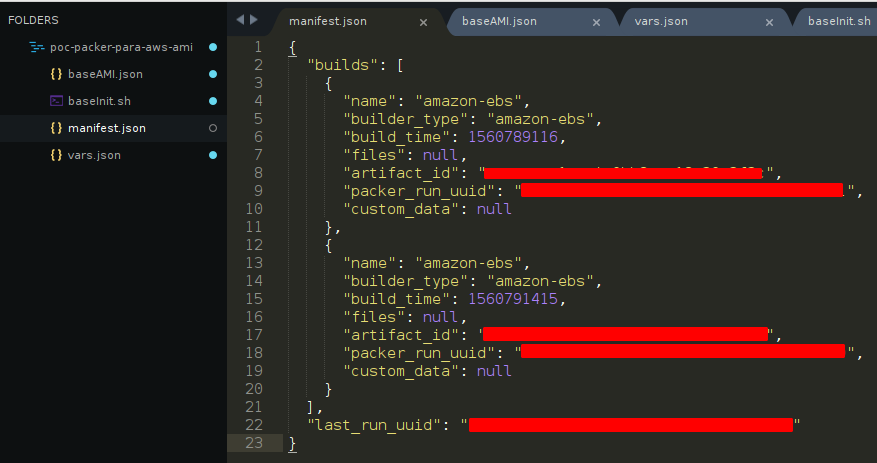The image size is (877, 463).
Task: Click the right tab scroll arrow
Action: (x=254, y=20)
